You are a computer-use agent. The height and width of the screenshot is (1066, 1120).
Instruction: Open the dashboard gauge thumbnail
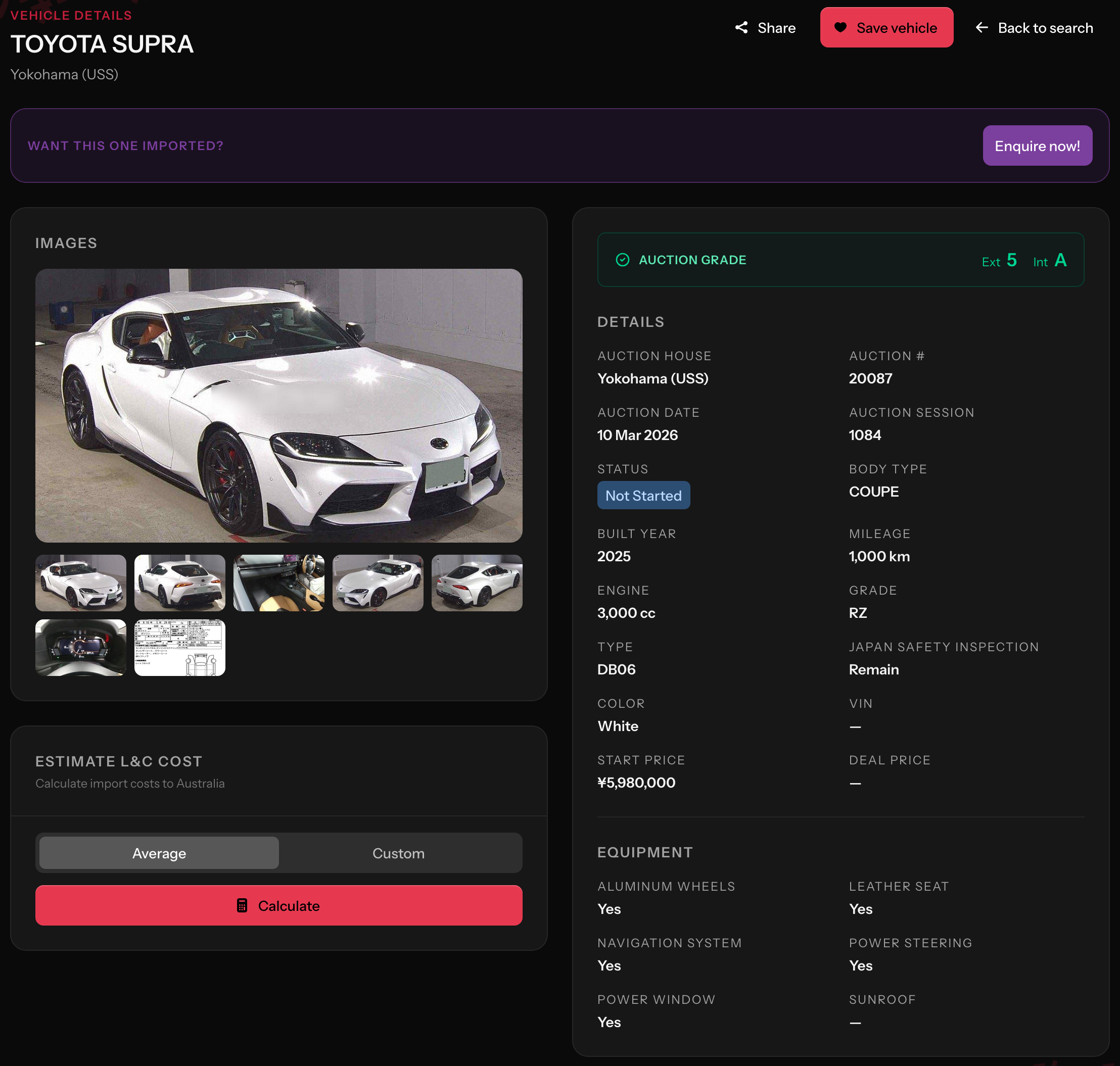81,647
